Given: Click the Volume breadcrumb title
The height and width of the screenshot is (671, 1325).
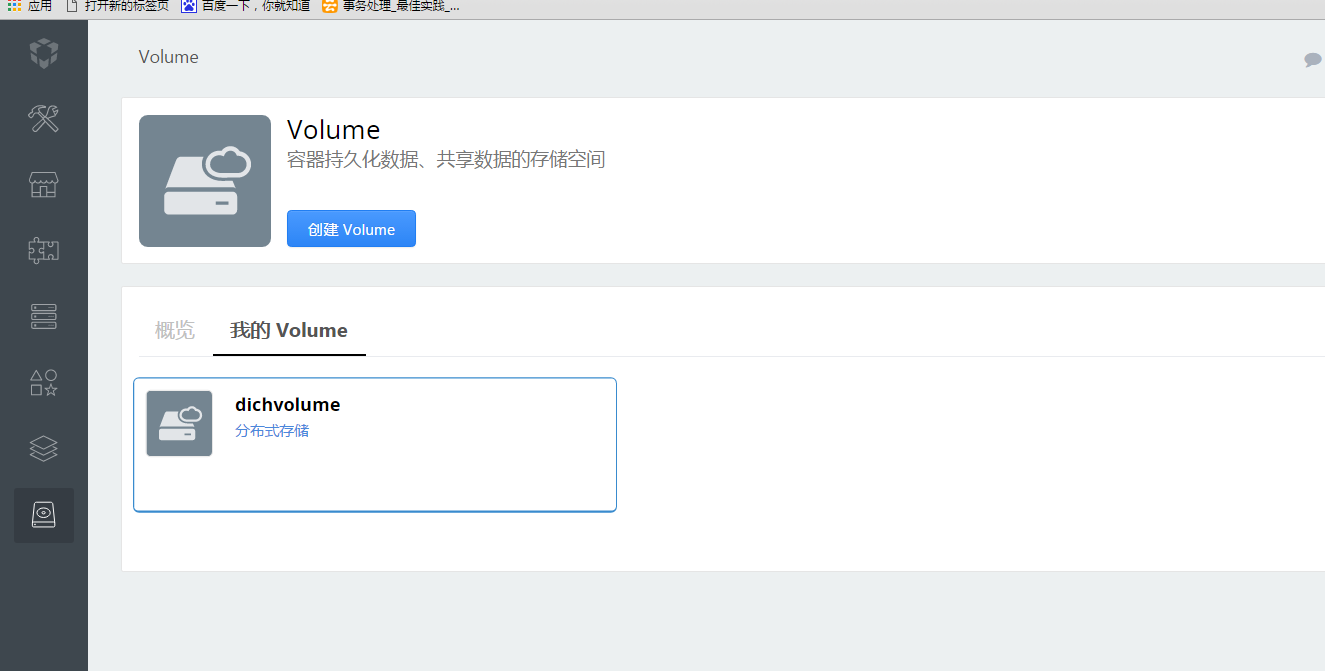Looking at the screenshot, I should tap(169, 57).
